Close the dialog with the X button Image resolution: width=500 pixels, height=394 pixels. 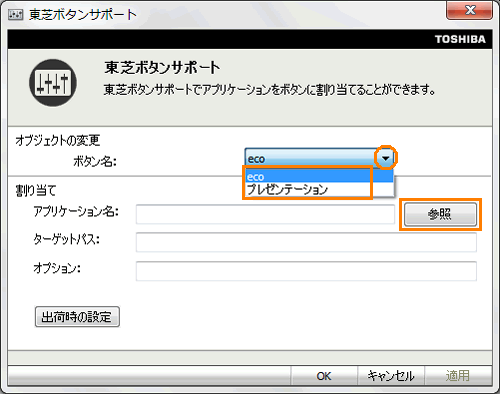470,10
